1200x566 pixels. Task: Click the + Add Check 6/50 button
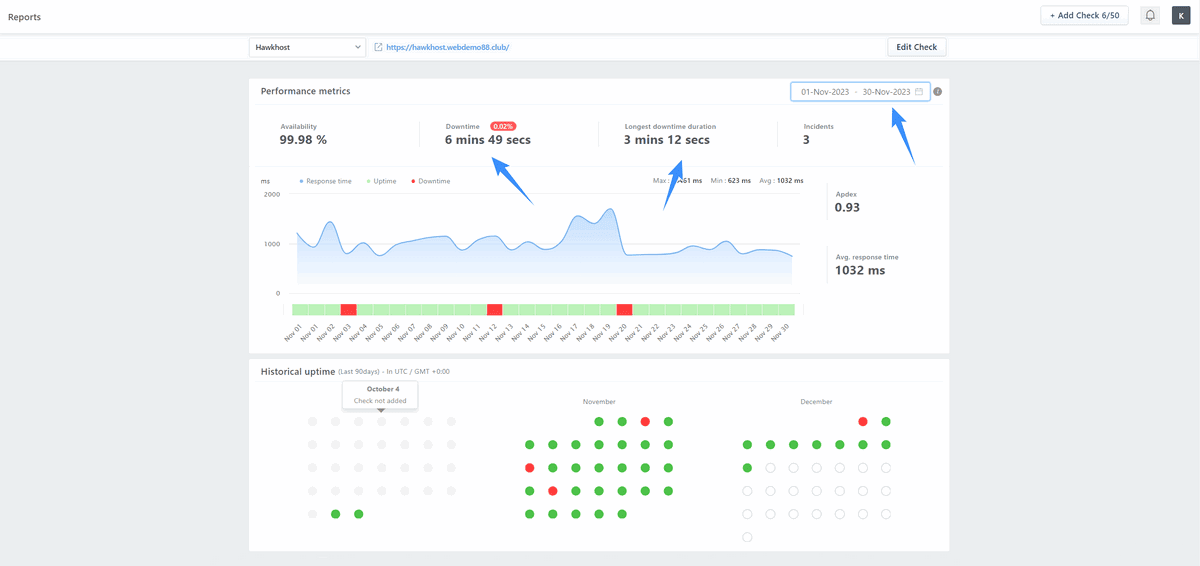1085,16
